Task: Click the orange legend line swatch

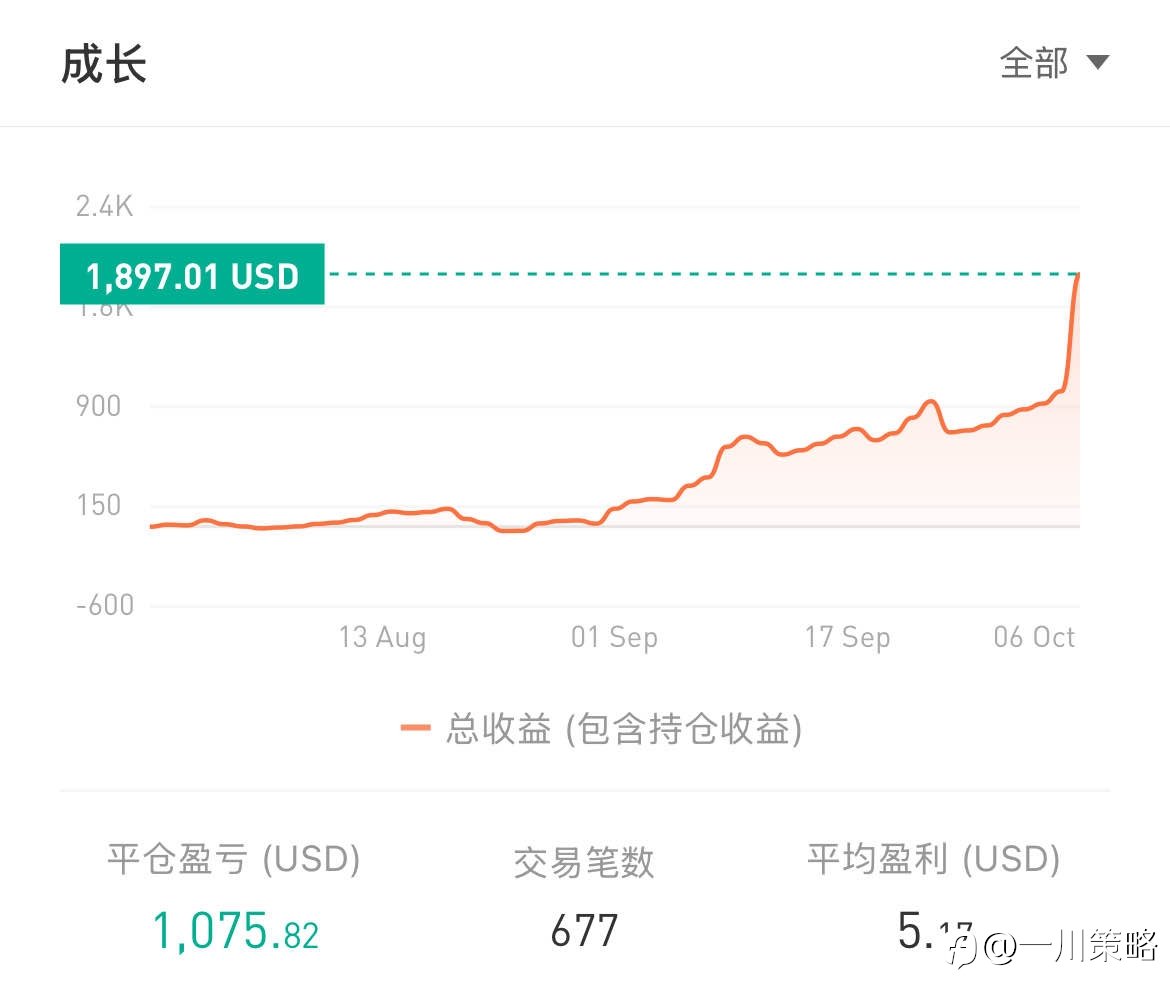Action: [415, 729]
